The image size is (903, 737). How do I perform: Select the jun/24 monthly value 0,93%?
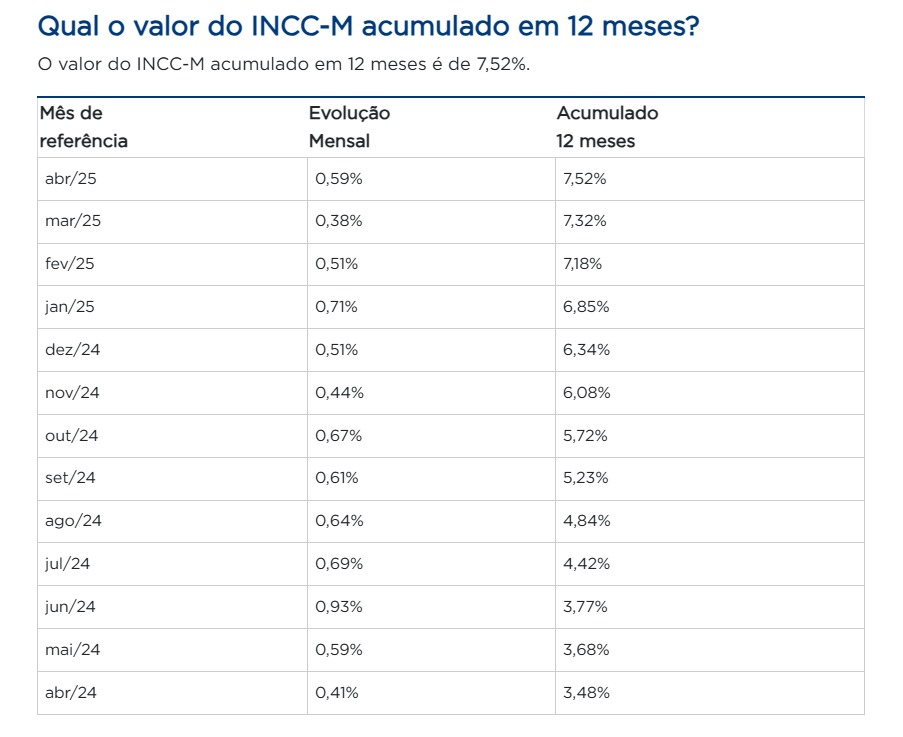339,607
